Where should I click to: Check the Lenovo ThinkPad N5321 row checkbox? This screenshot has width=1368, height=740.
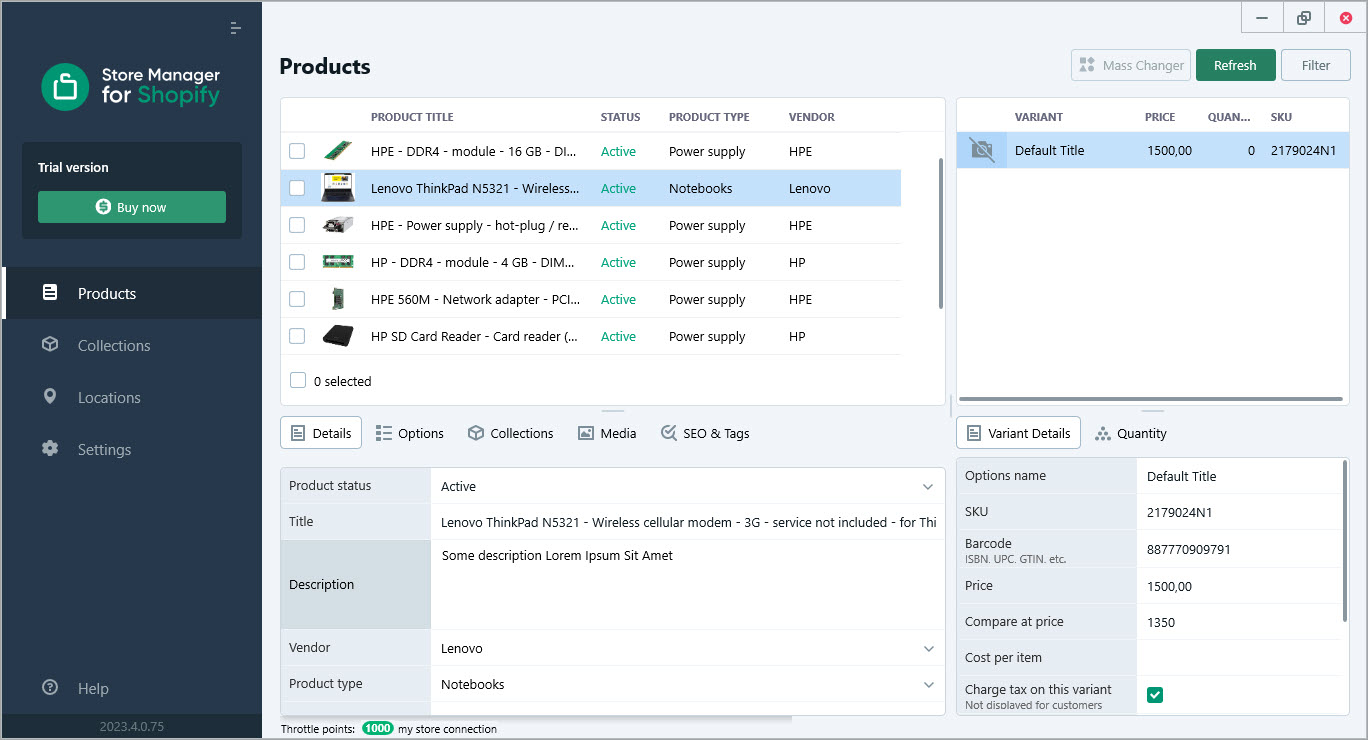click(297, 188)
